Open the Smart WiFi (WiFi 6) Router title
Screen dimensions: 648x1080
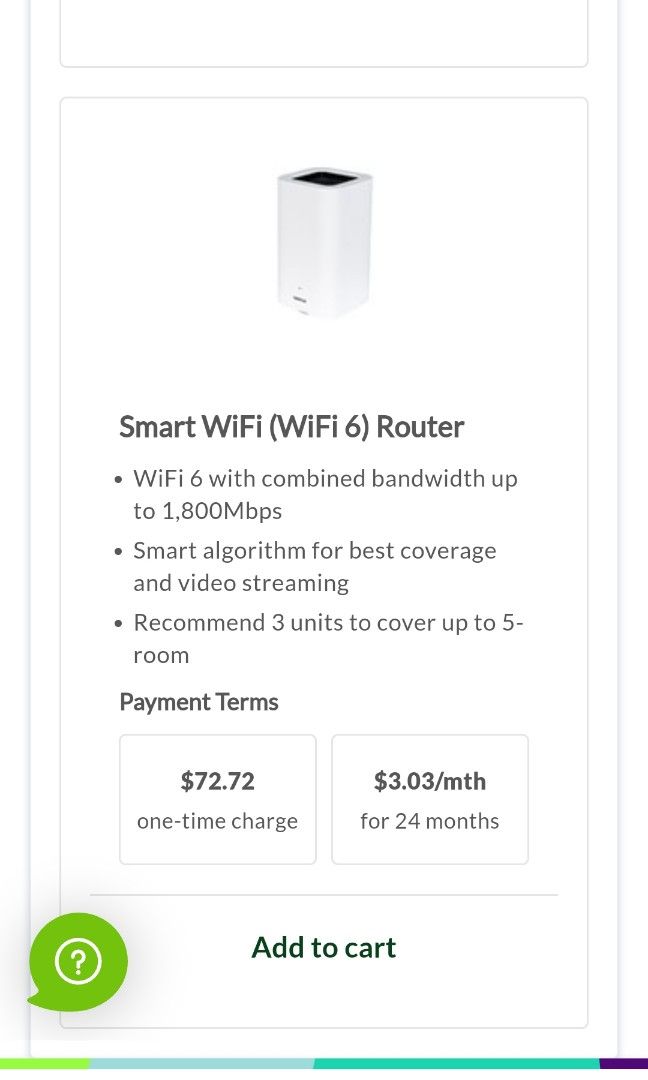[291, 427]
